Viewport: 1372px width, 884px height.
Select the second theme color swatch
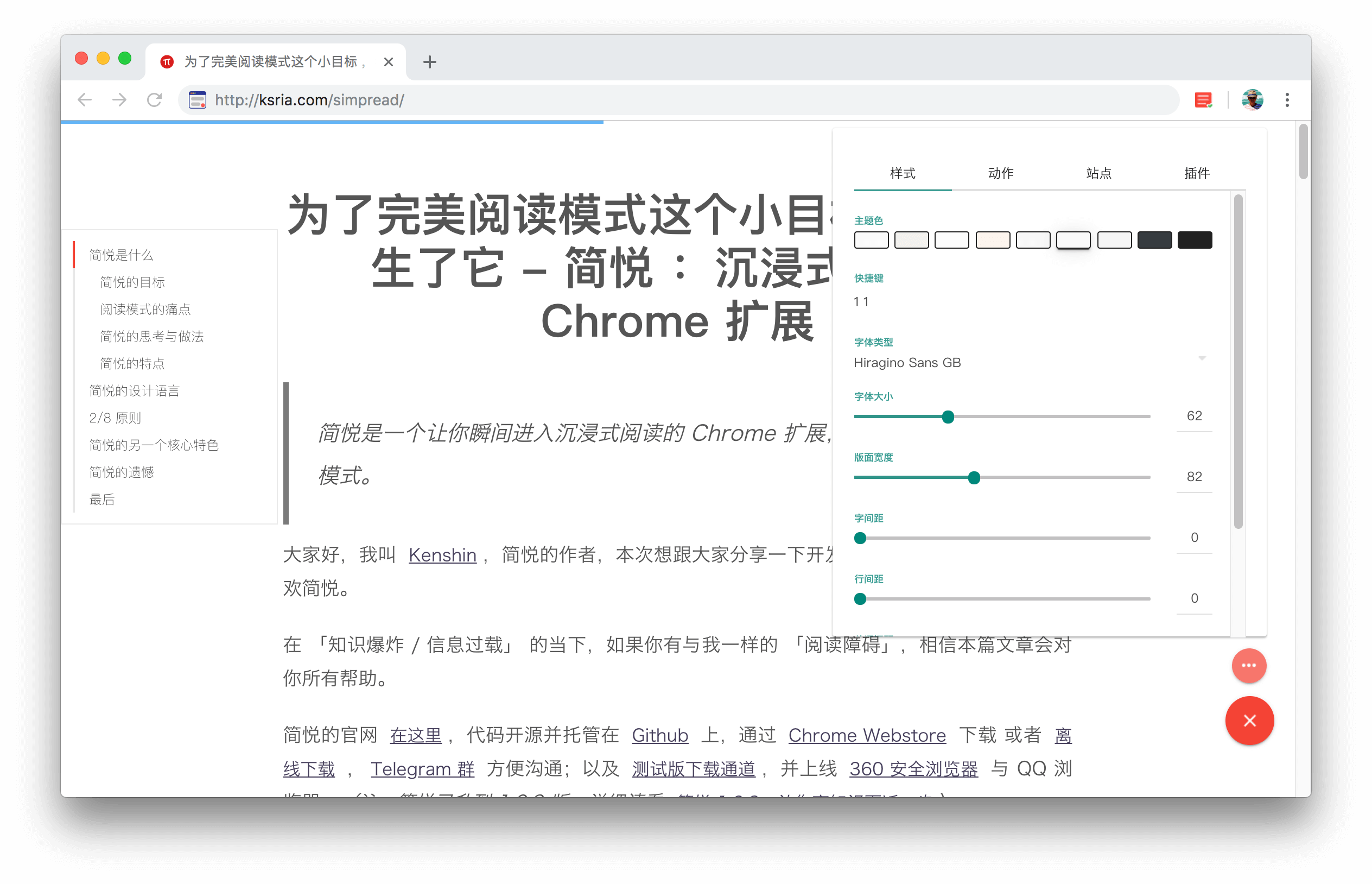[911, 240]
